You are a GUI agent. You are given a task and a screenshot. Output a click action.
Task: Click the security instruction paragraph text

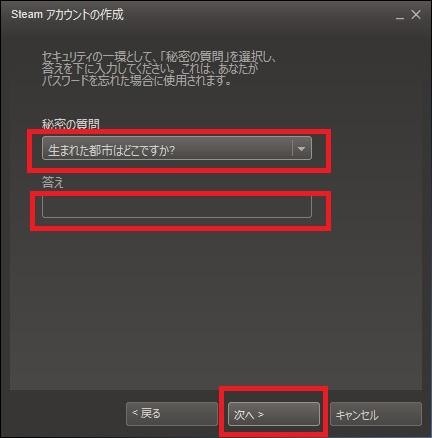[x=159, y=69]
